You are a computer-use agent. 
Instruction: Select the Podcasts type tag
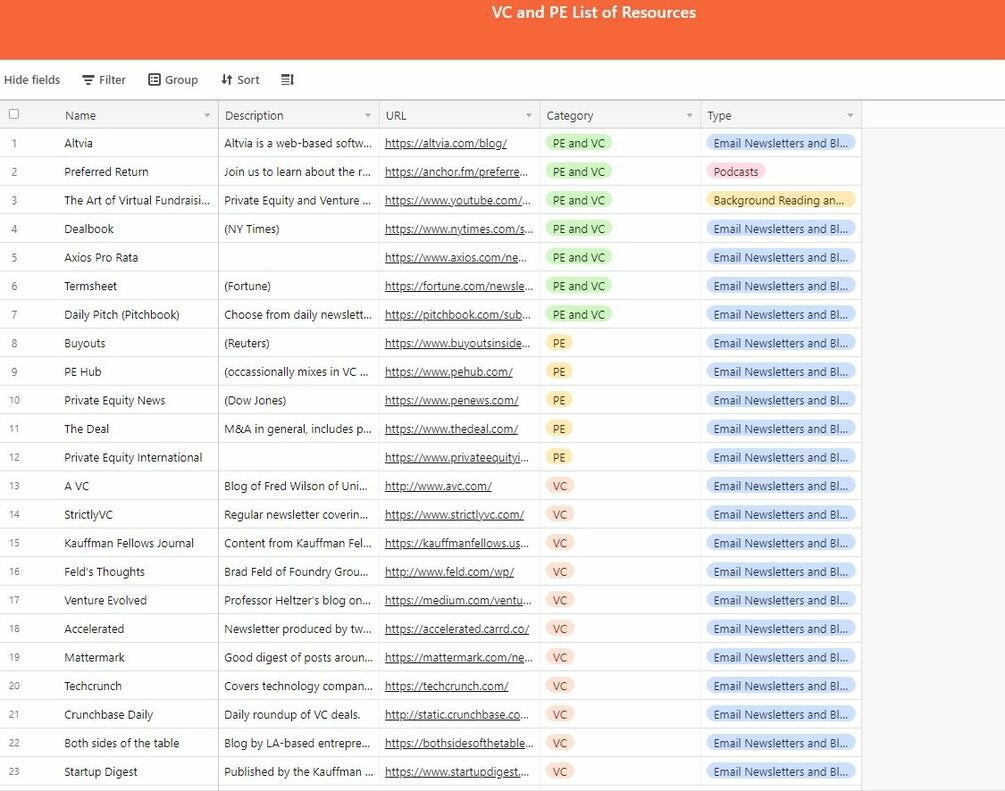pos(736,172)
